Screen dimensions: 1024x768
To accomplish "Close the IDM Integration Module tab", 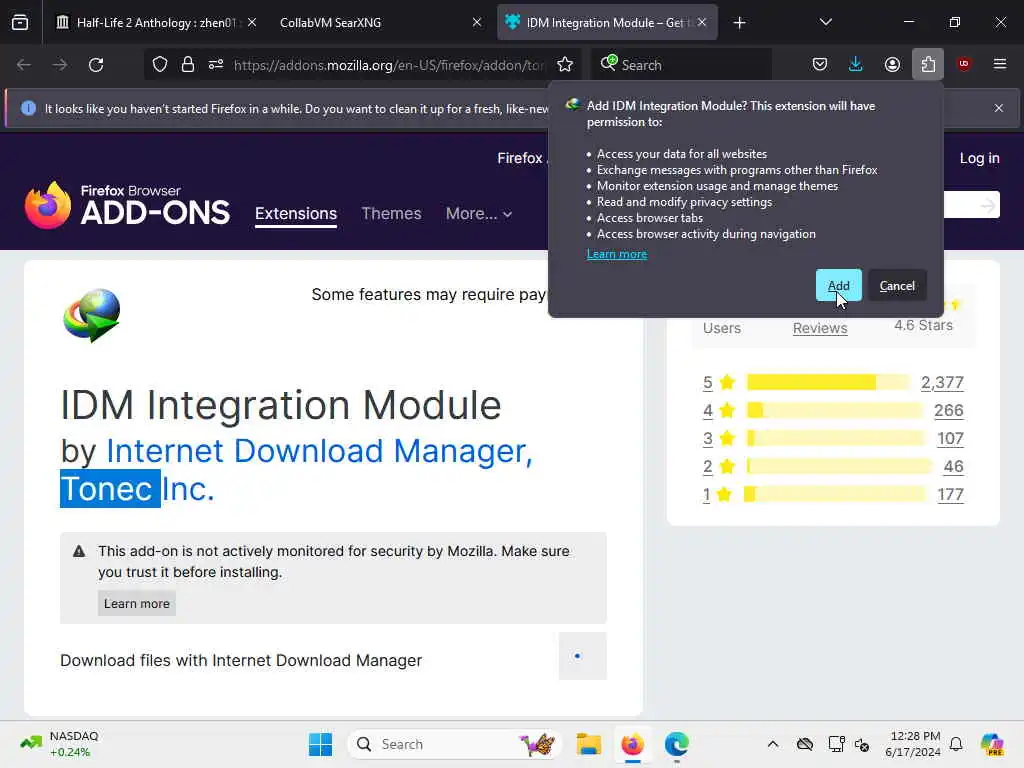I will pyautogui.click(x=702, y=22).
